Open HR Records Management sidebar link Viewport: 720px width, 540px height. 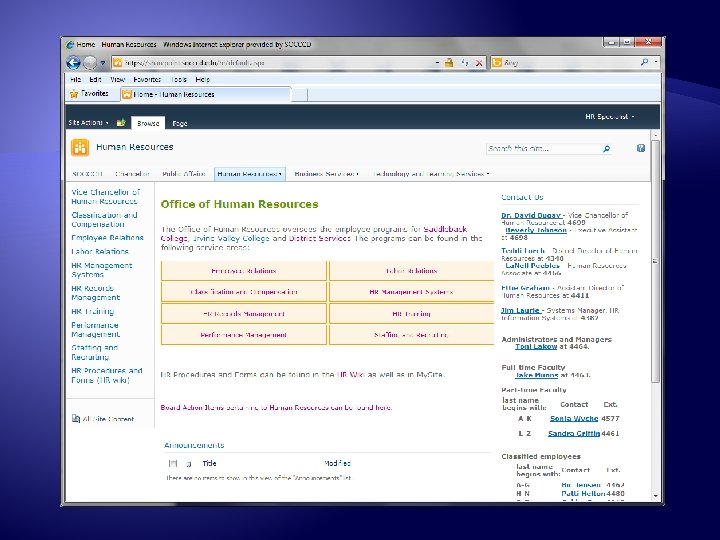pos(96,293)
